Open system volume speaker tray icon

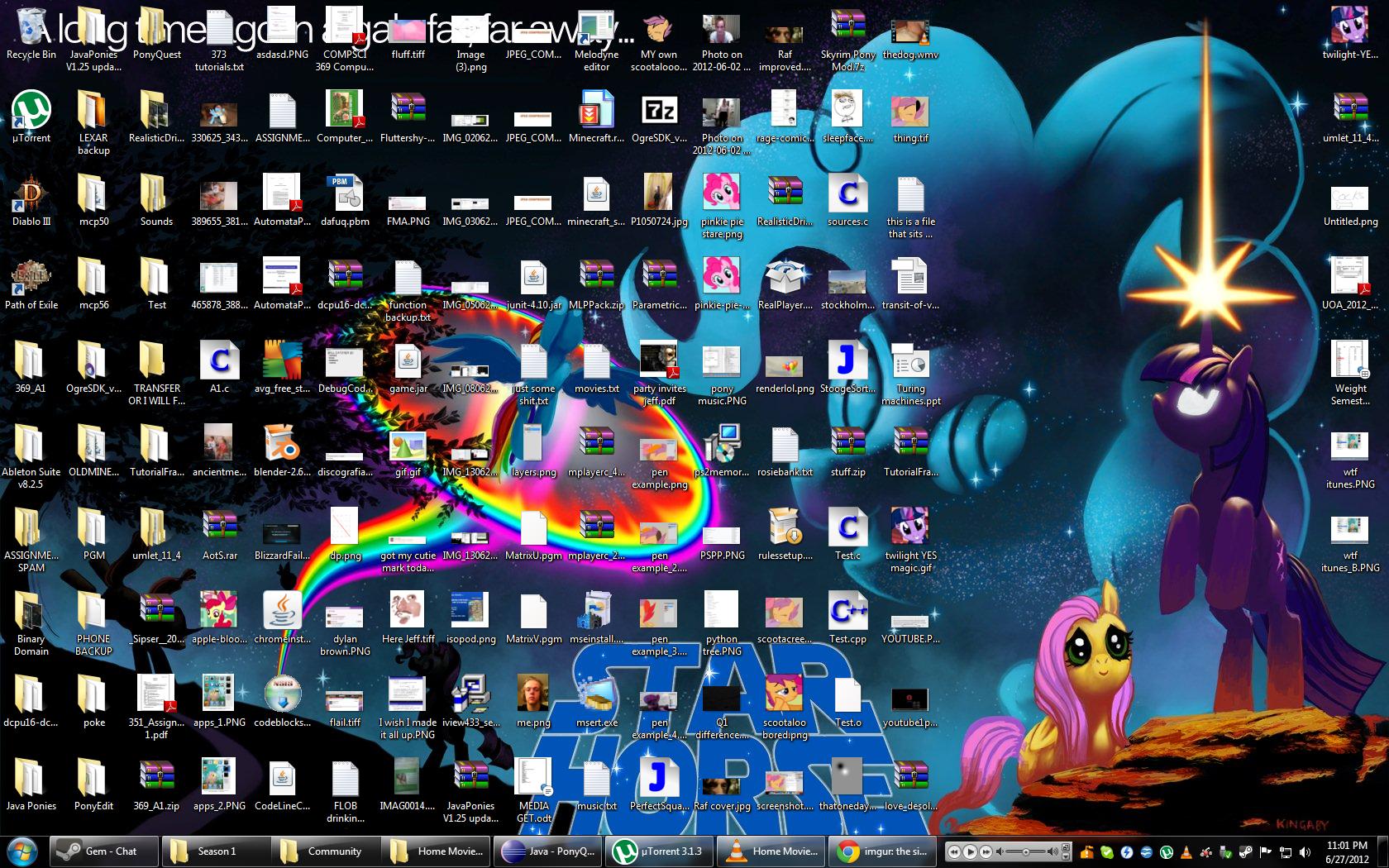1305,852
